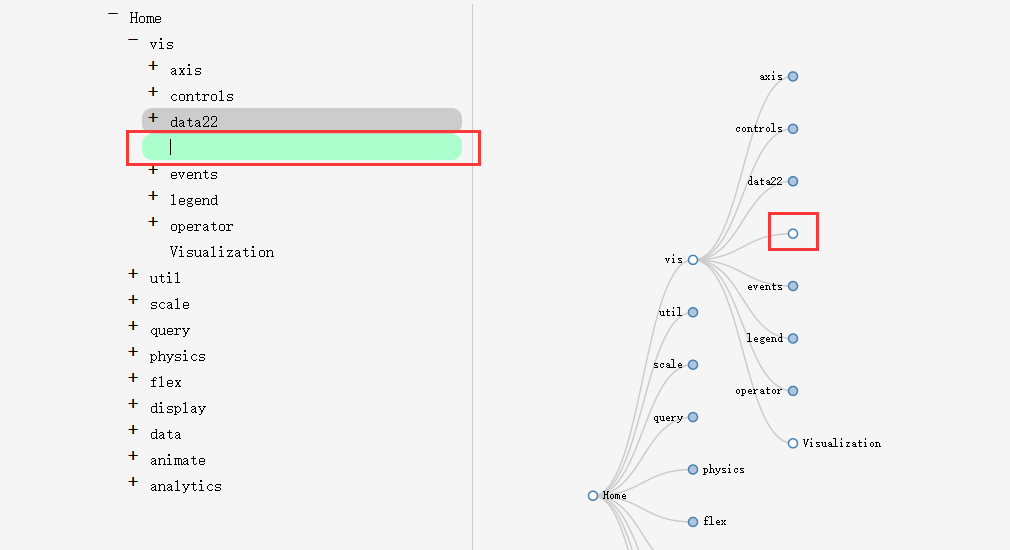The height and width of the screenshot is (550, 1010).
Task: Select the Visualization leaf in tree
Action: (221, 252)
